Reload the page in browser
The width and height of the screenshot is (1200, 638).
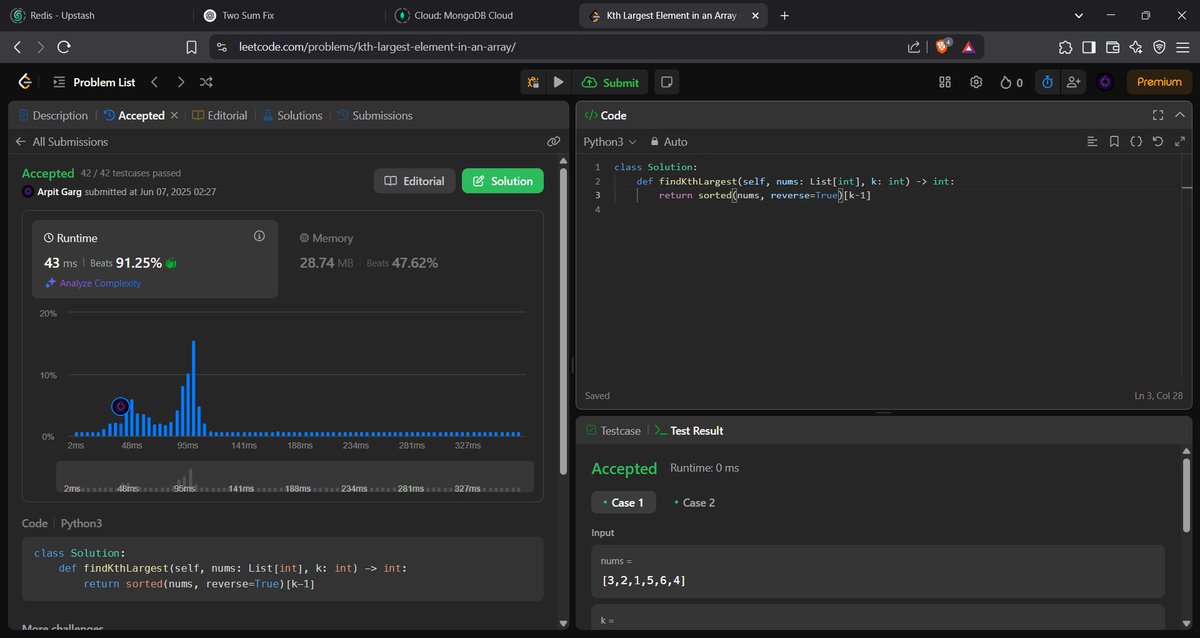pos(64,47)
